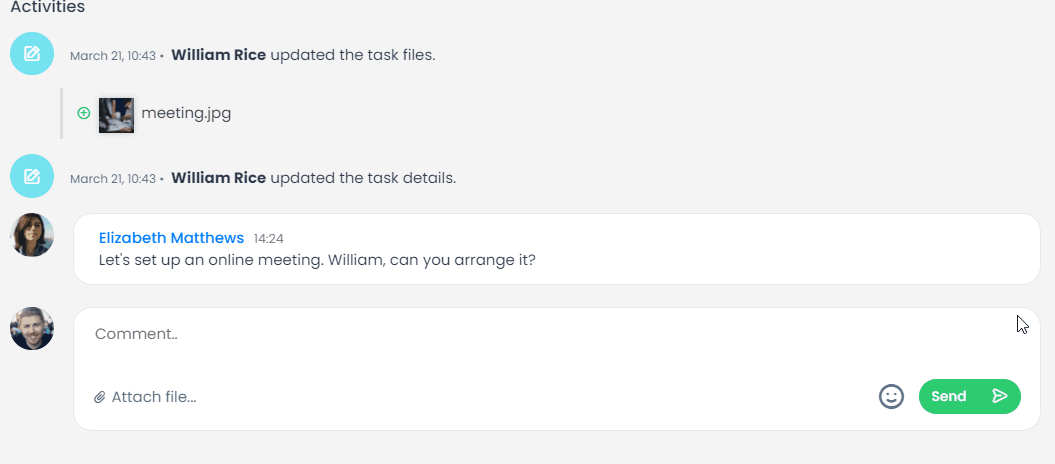Open Elizabeth Matthews profile name link

pyautogui.click(x=171, y=238)
